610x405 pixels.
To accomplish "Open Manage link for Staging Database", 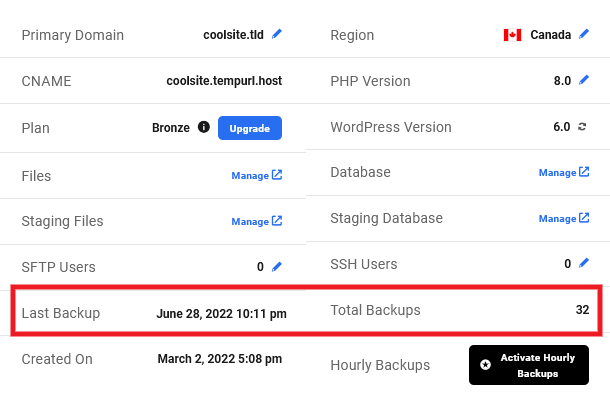I will 564,218.
